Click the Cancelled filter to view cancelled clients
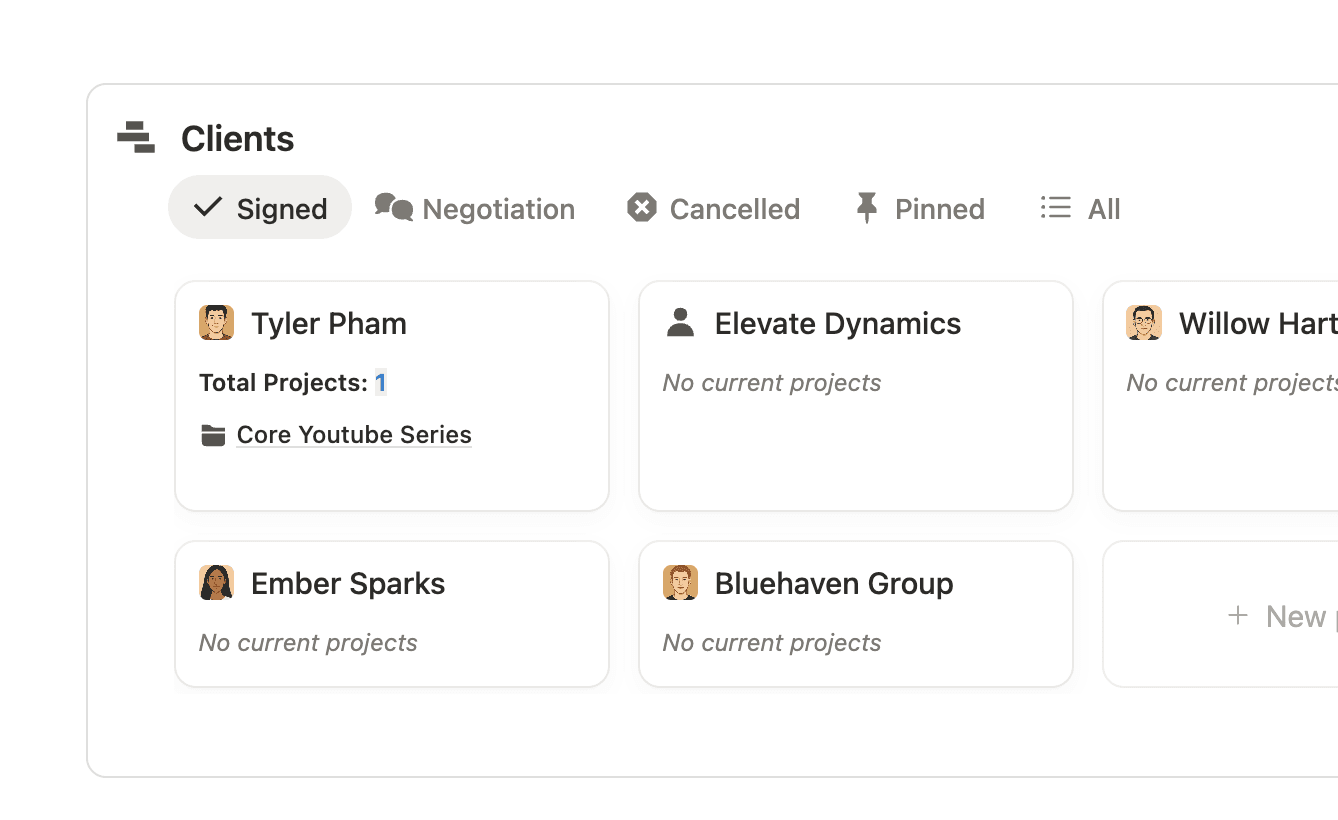 (712, 208)
